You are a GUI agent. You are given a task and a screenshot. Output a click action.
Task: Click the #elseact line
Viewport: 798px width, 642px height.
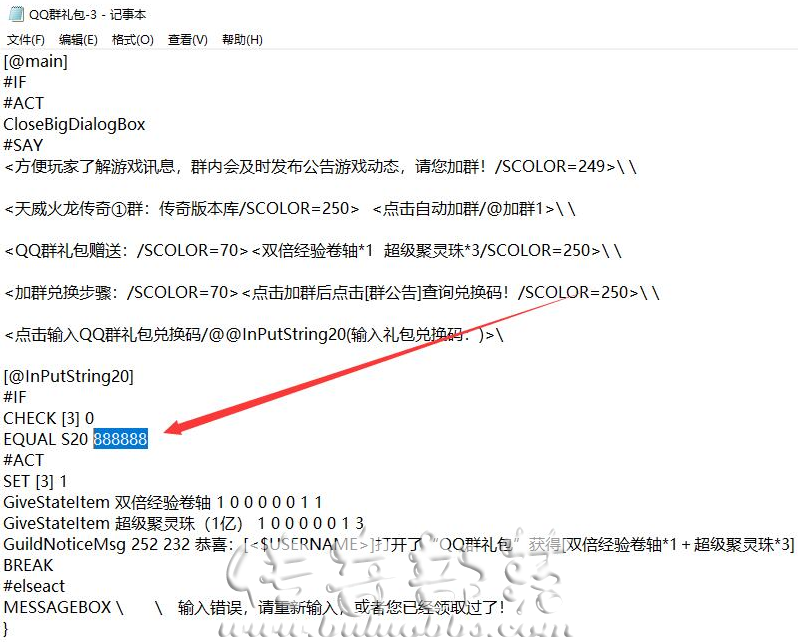click(x=34, y=587)
